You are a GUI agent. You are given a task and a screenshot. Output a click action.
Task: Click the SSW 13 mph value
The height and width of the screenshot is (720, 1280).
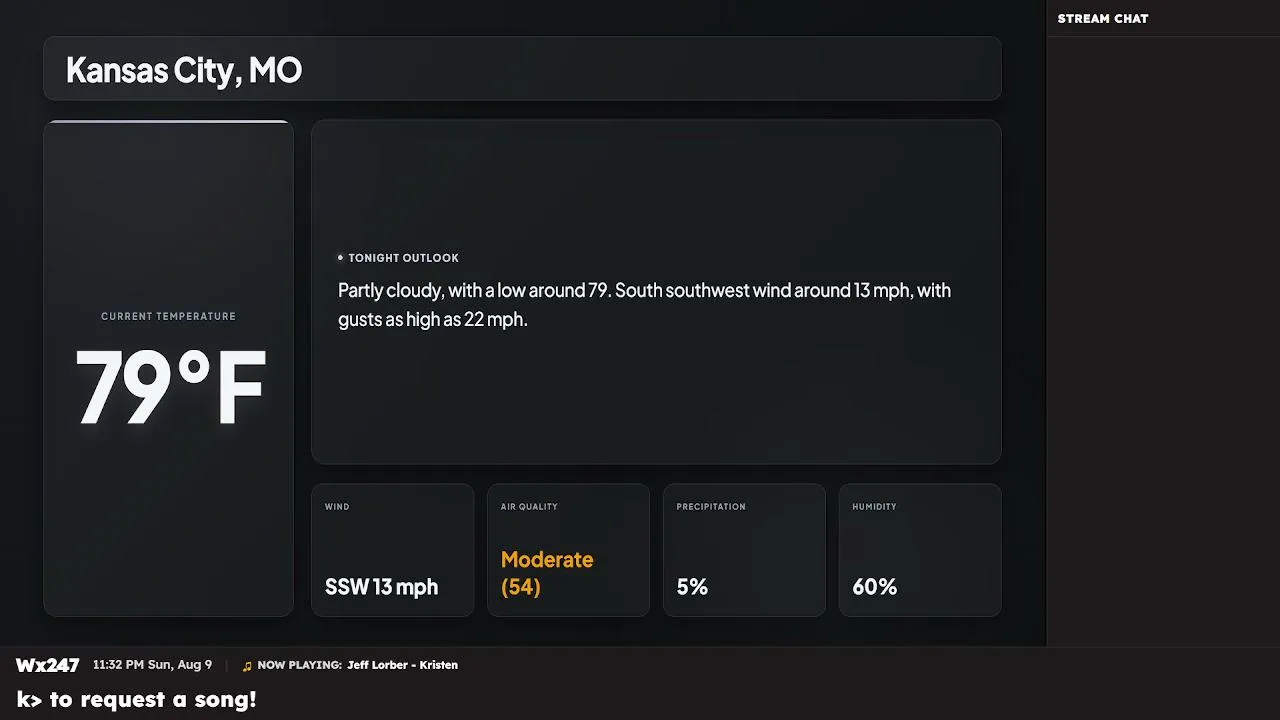point(381,587)
